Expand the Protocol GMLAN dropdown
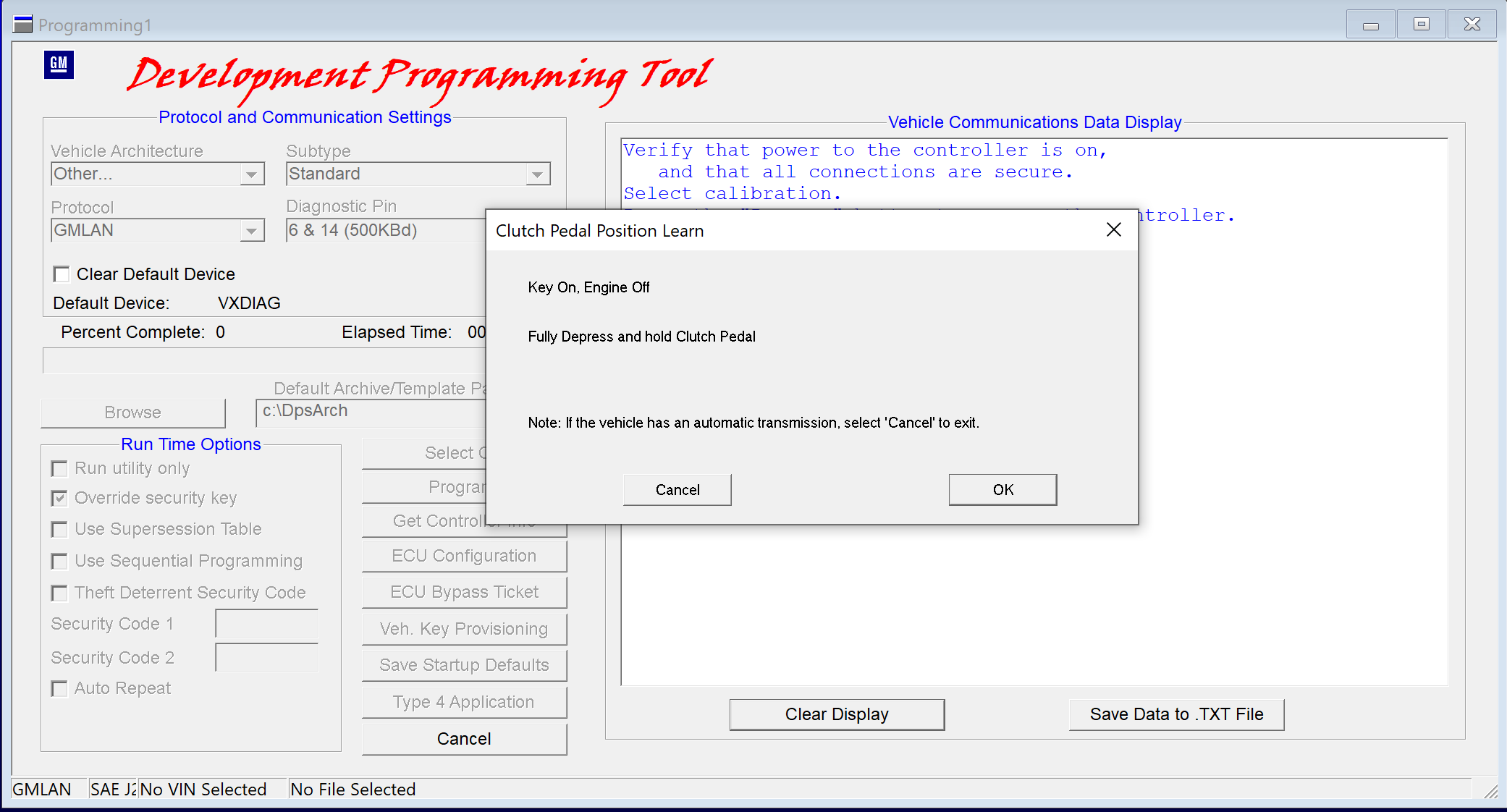Image resolution: width=1507 pixels, height=812 pixels. tap(251, 231)
